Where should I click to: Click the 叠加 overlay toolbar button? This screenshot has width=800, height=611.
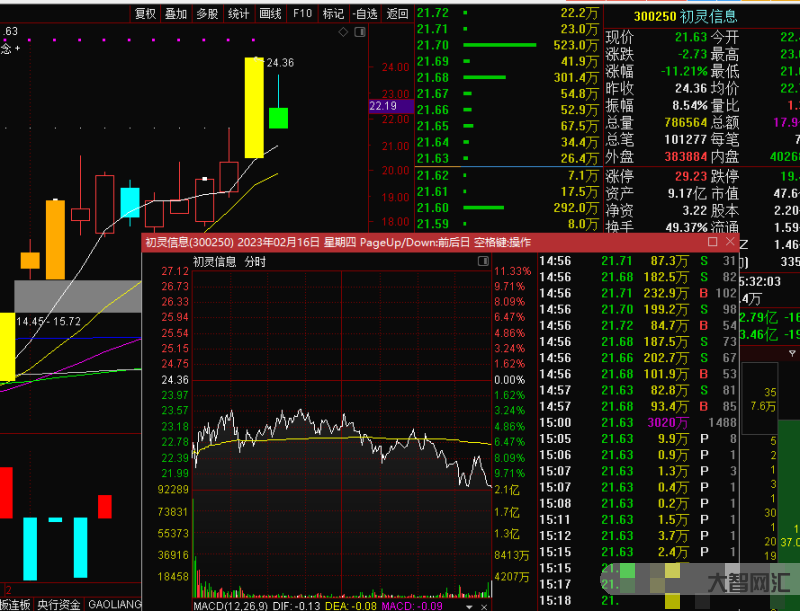pos(176,13)
